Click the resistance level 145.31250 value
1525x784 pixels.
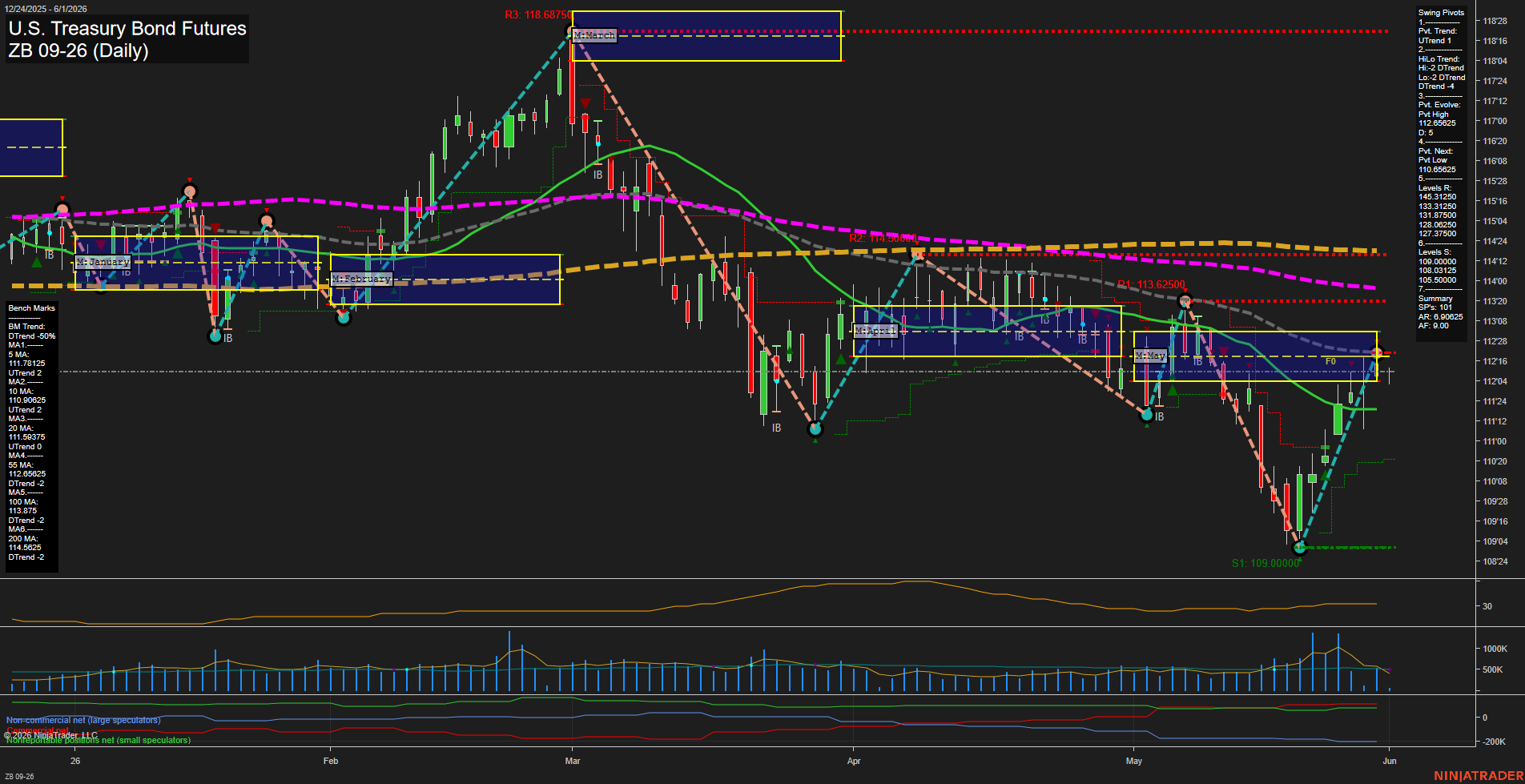point(1437,197)
